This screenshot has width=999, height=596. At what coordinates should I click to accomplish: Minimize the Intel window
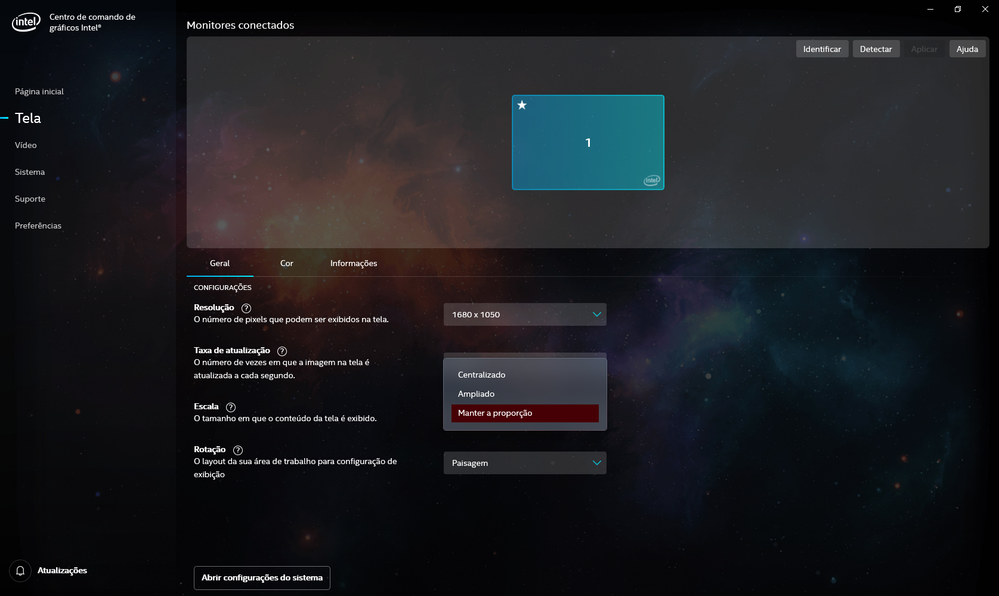(x=930, y=9)
